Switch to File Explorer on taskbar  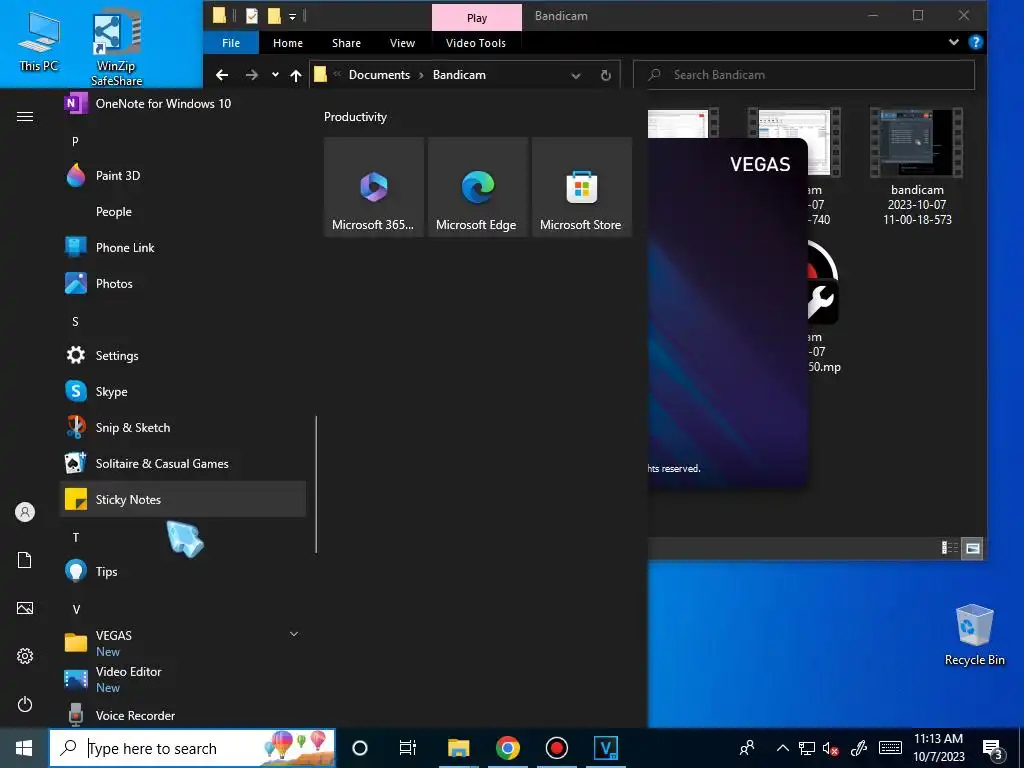point(458,748)
